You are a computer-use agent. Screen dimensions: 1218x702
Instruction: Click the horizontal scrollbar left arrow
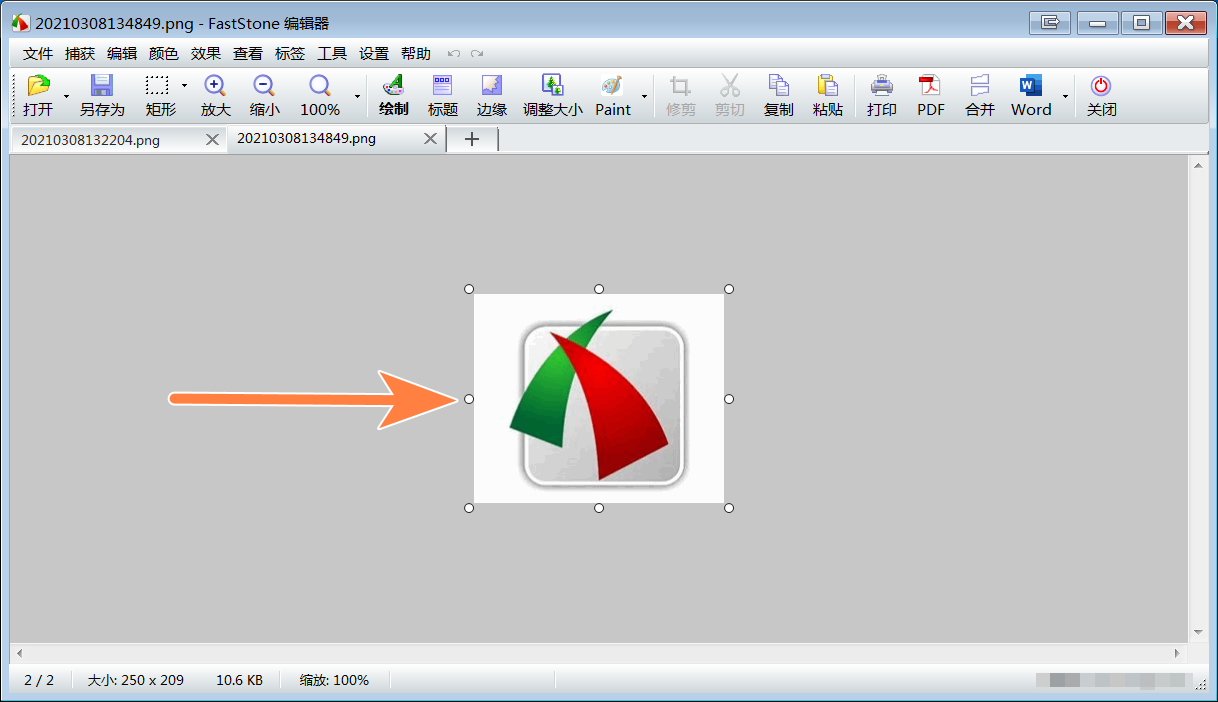coord(19,653)
